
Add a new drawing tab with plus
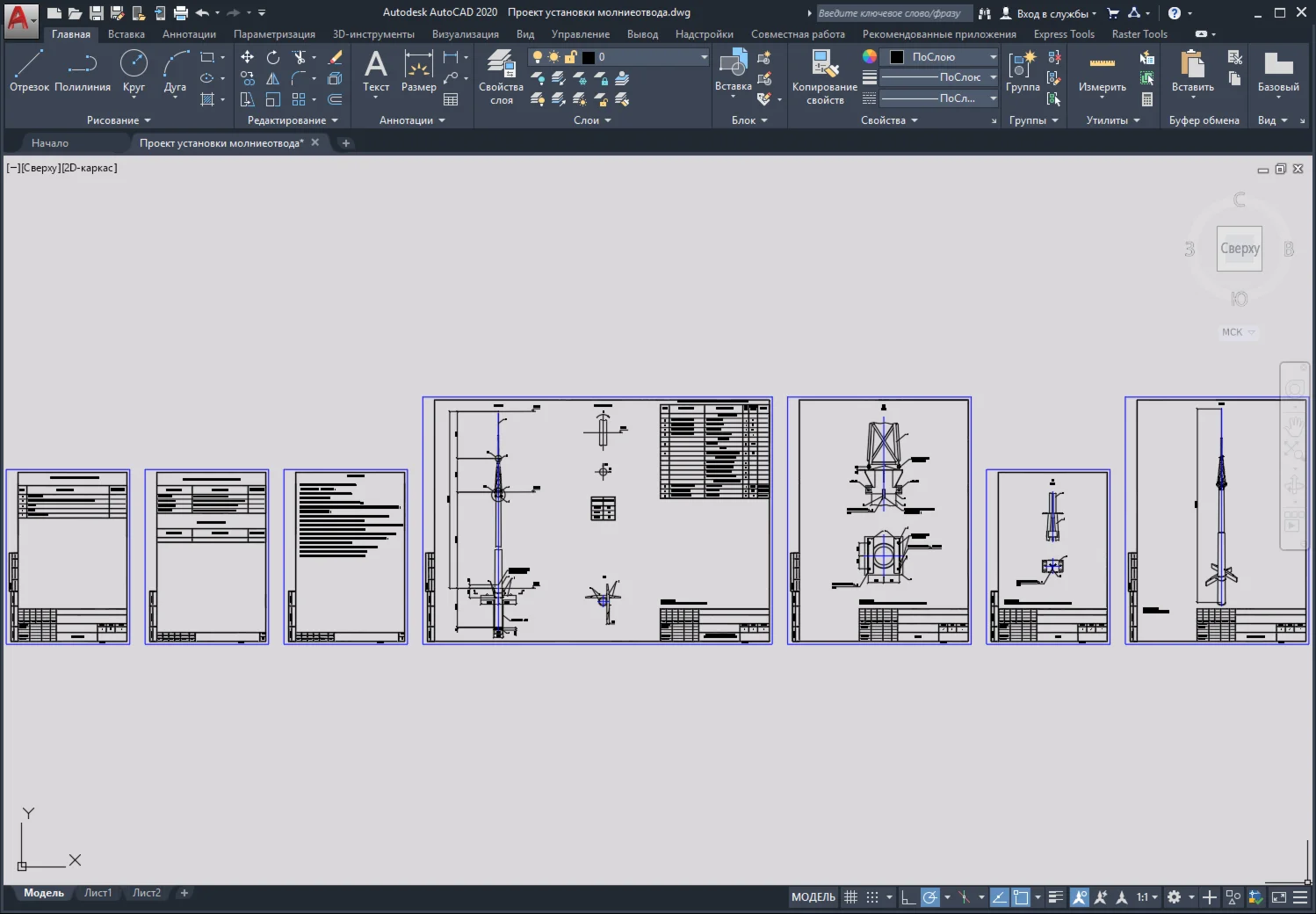[x=346, y=143]
